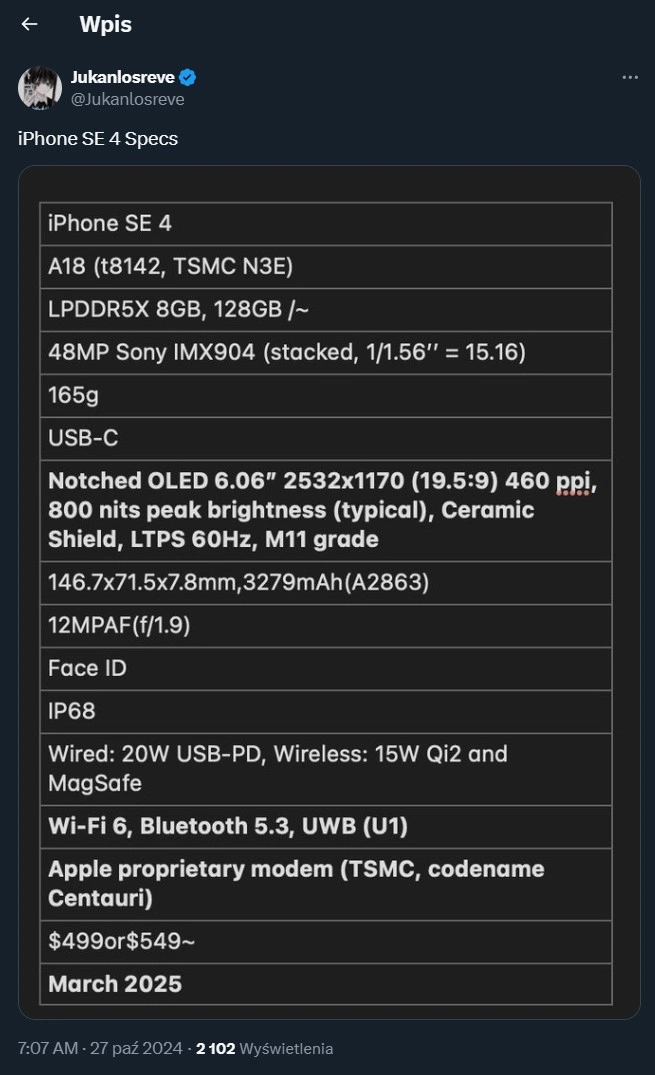The image size is (655, 1075).
Task: Click the 165g weight row
Action: 326,396
